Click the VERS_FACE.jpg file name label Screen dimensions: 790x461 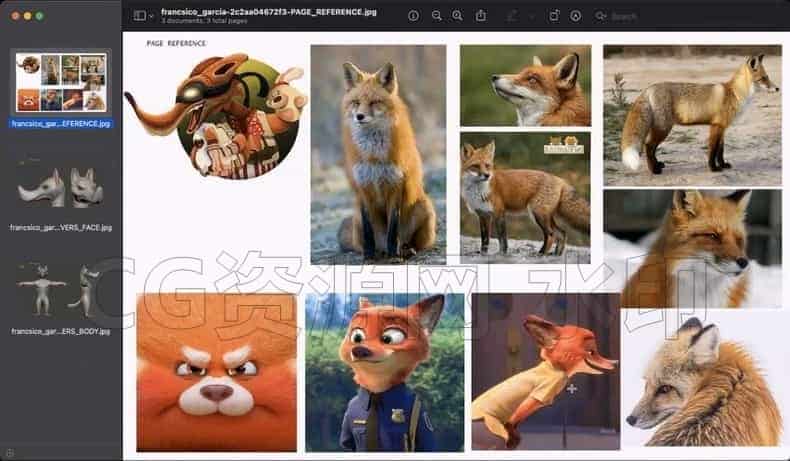61,228
